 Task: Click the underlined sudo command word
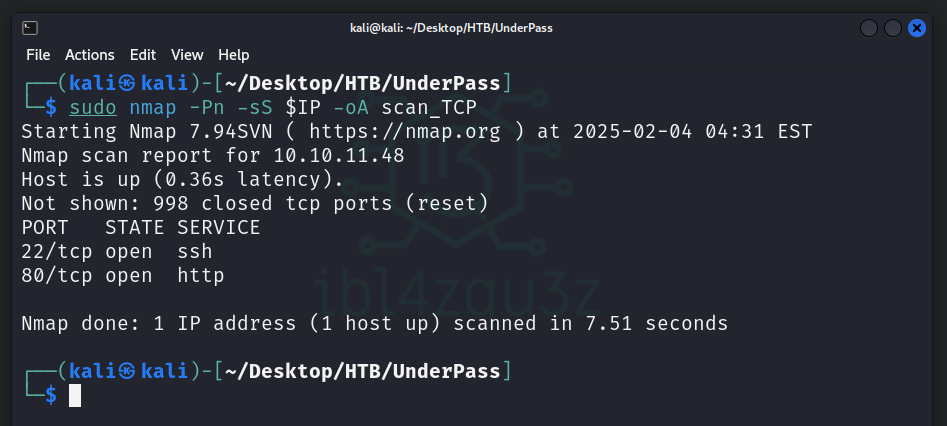(93, 107)
